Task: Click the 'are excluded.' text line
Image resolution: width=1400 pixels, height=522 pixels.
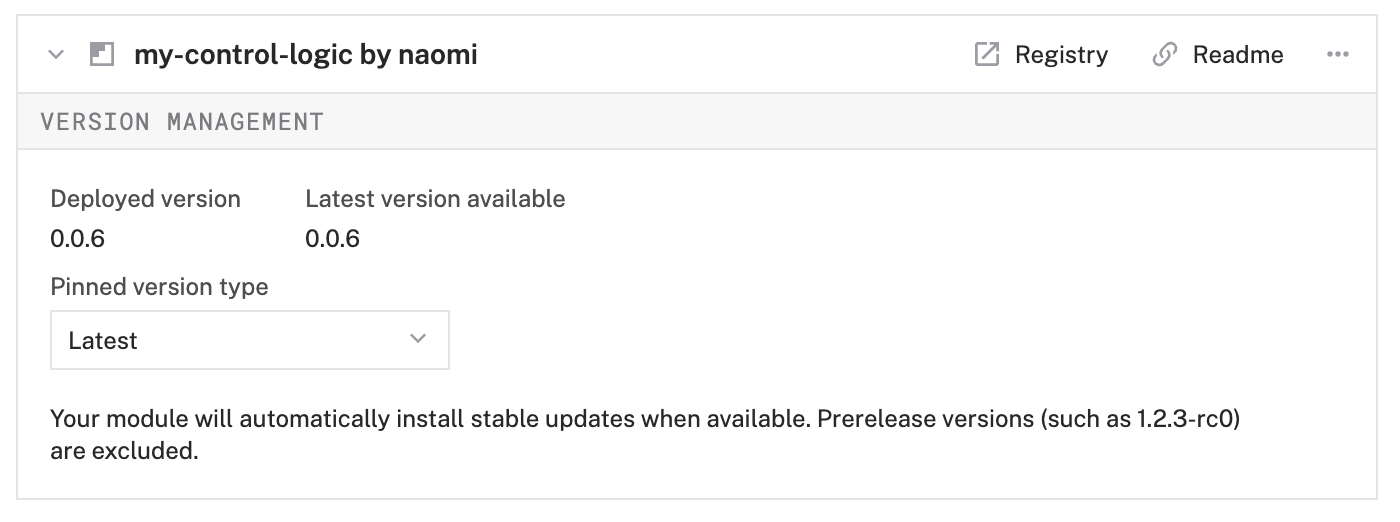Action: coord(124,451)
